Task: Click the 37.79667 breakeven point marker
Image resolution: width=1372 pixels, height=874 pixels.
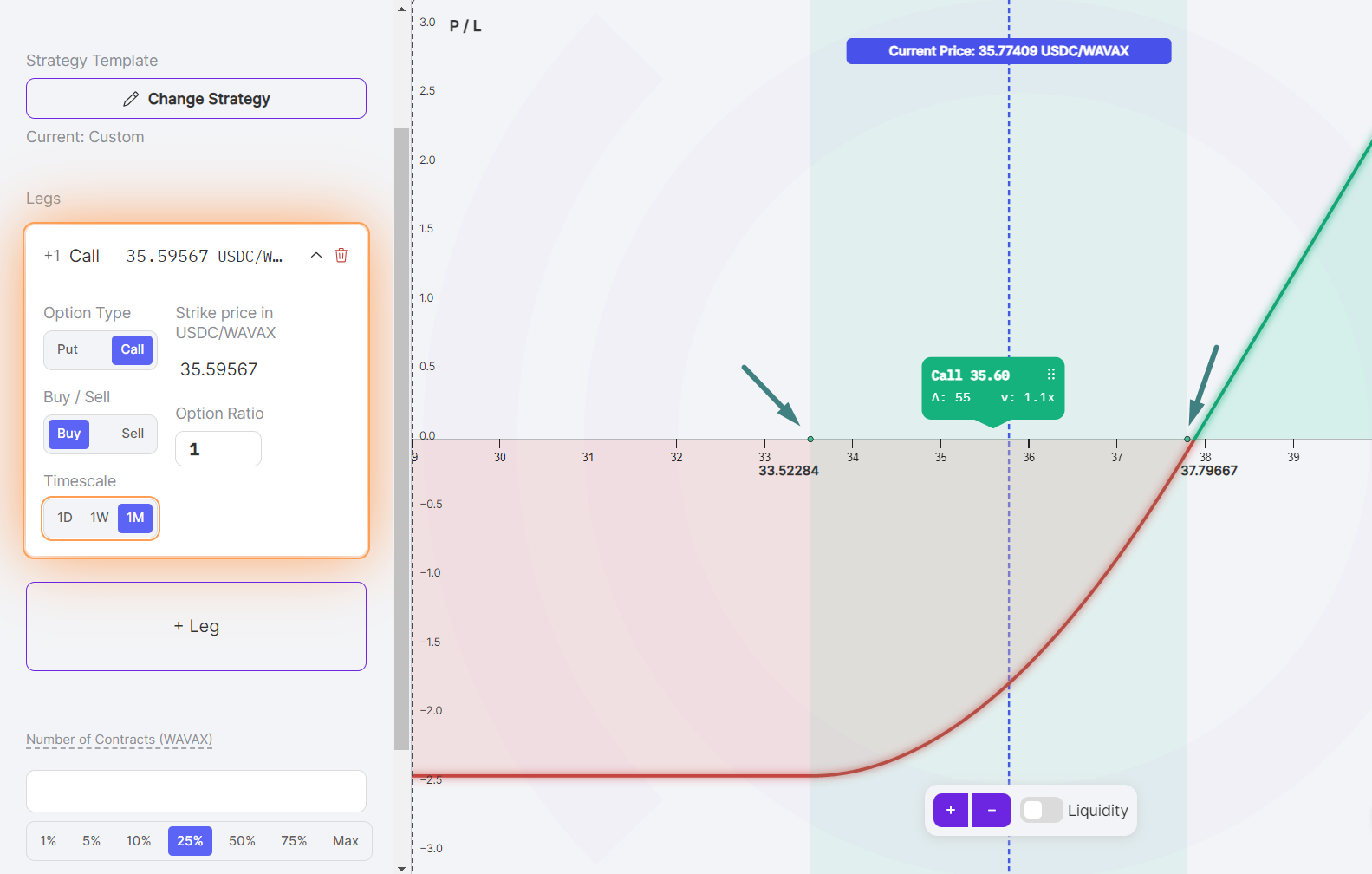Action: (x=1187, y=440)
